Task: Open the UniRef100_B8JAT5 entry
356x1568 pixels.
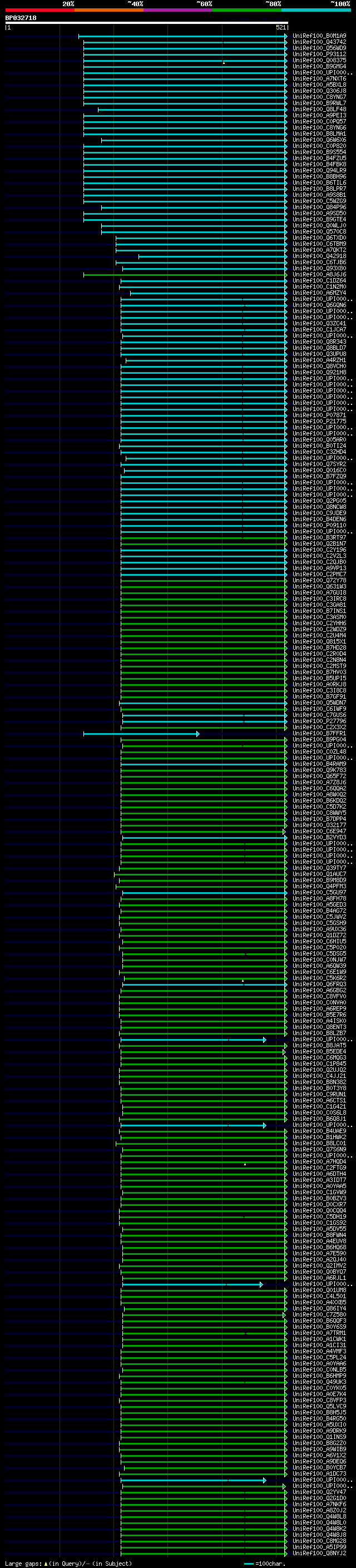Action: pos(319,1045)
